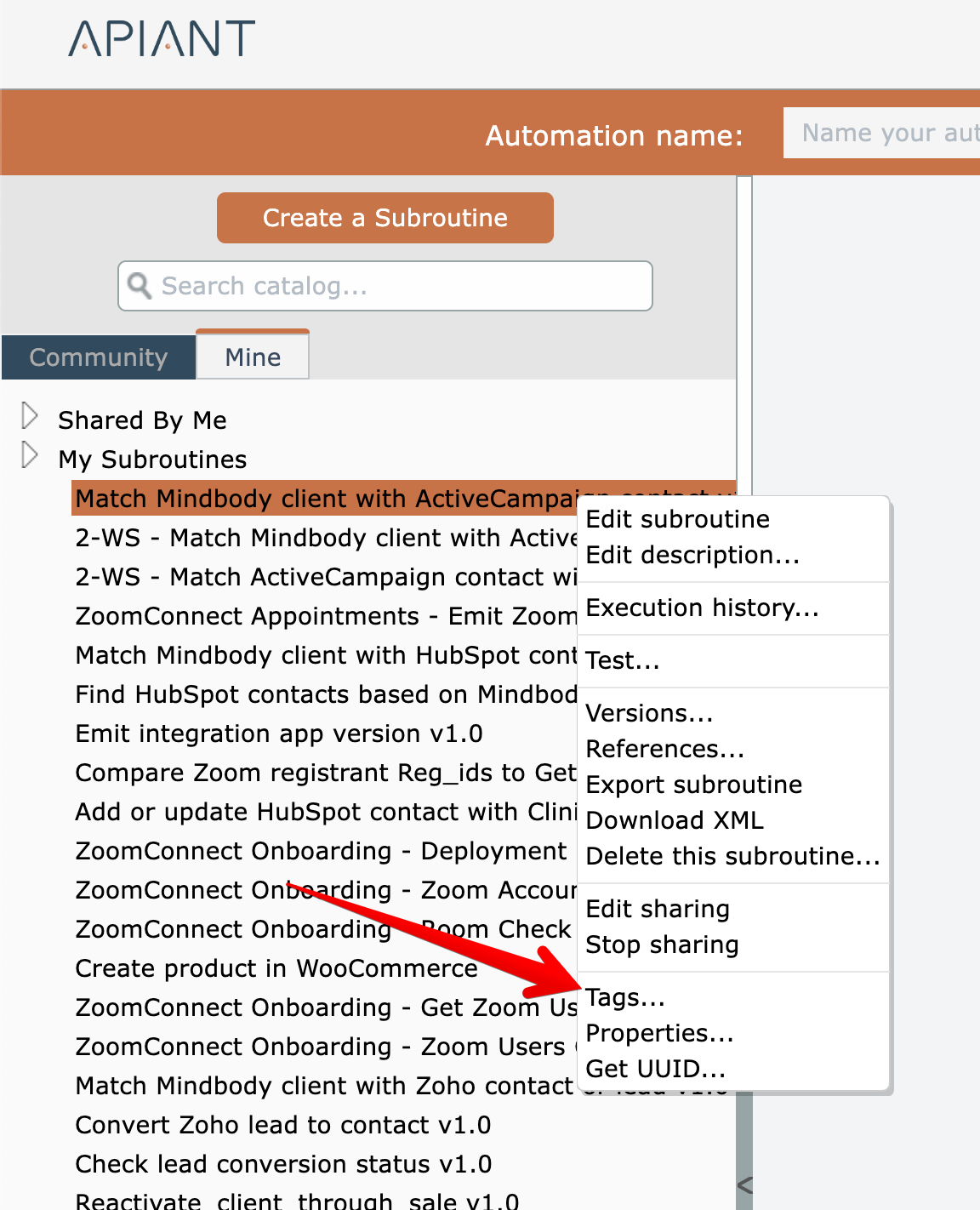Switch to the Mine tab
Viewport: 980px width, 1210px height.
tap(253, 357)
